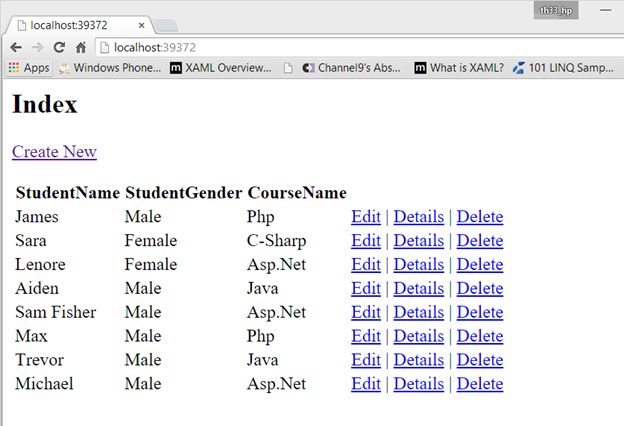Open Channel9's Abs bookmark
624x426 pixels.
[x=351, y=68]
